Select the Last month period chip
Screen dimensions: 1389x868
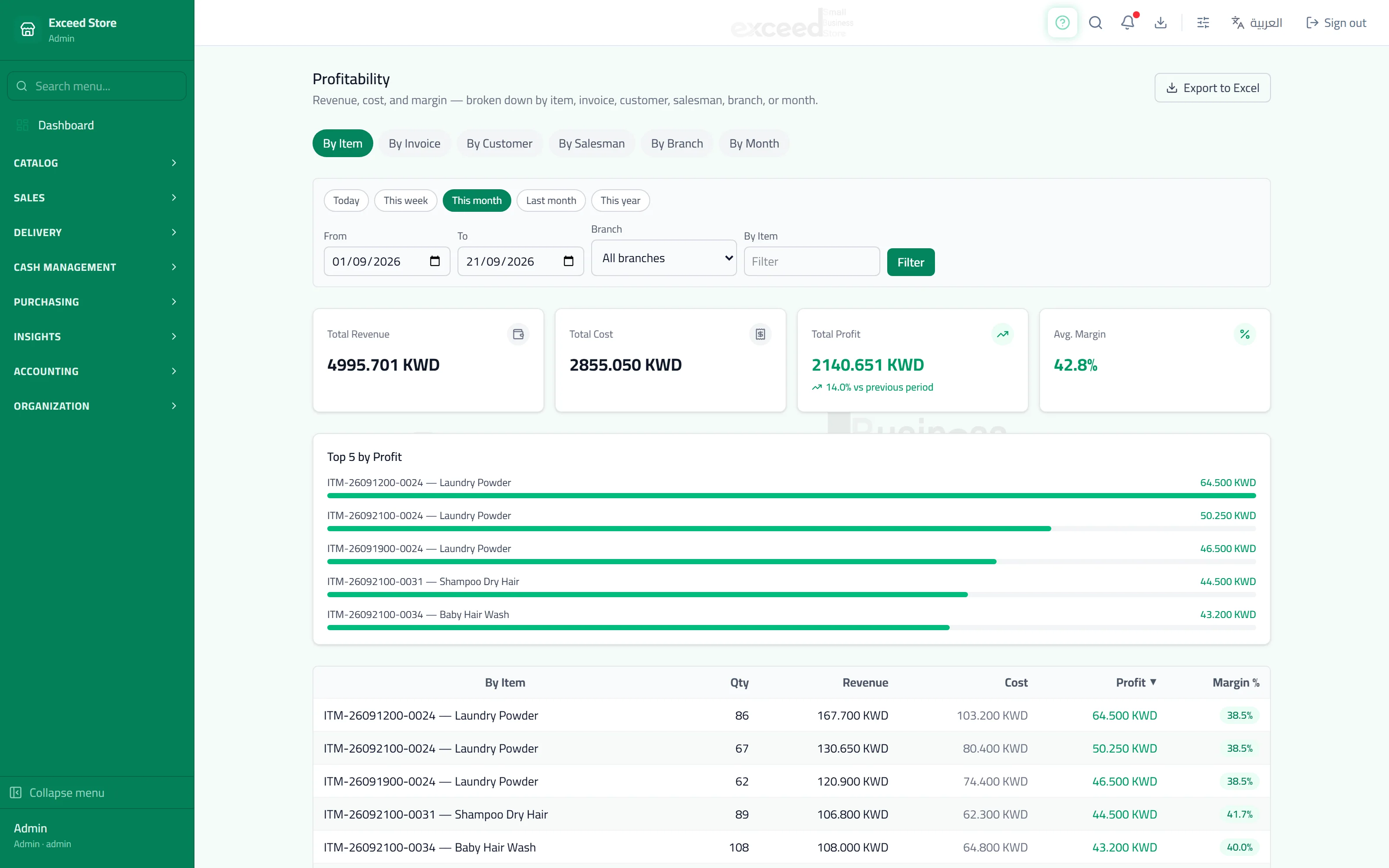551,201
